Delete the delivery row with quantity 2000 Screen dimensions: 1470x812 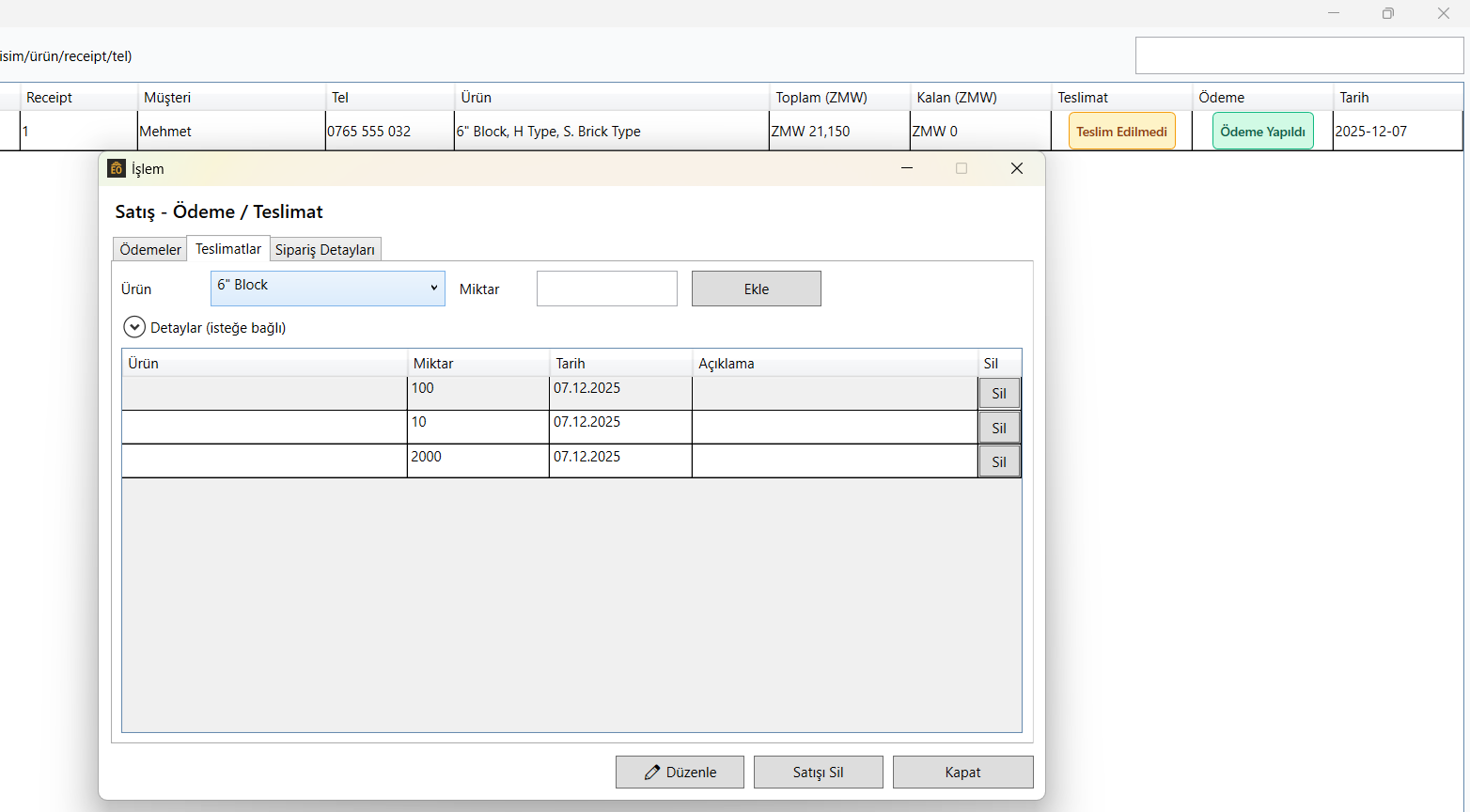pyautogui.click(x=999, y=461)
